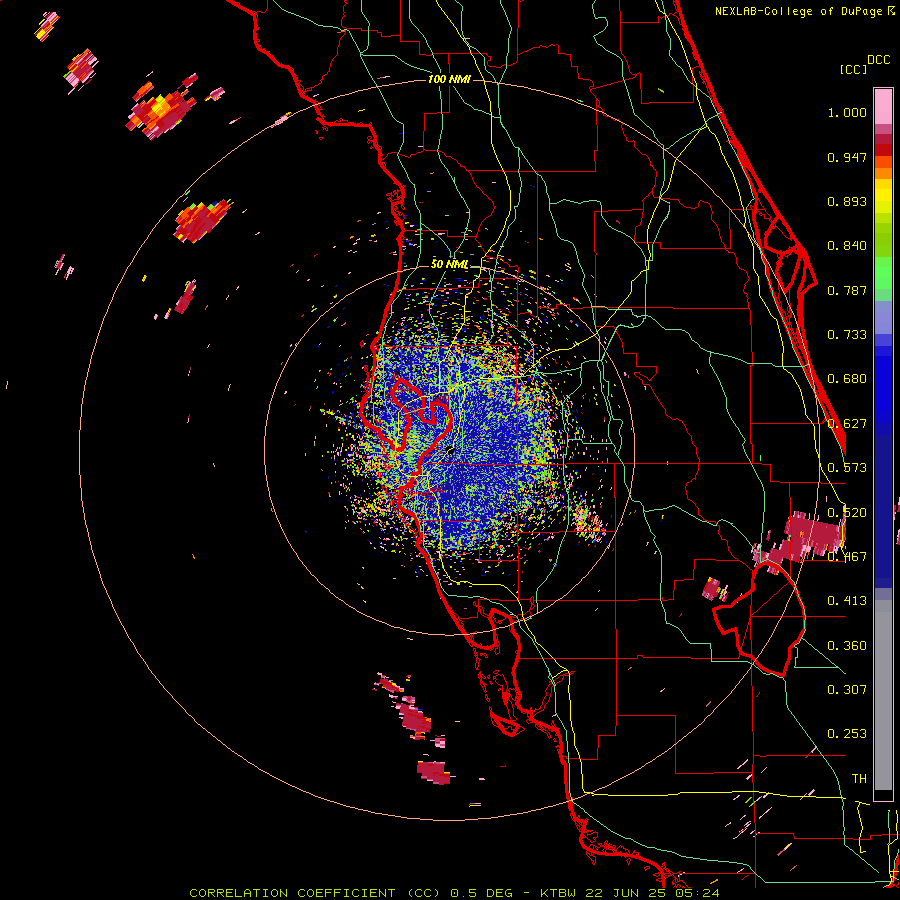Click the TH threshold label on the scale
Image resolution: width=900 pixels, height=900 pixels.
point(859,779)
